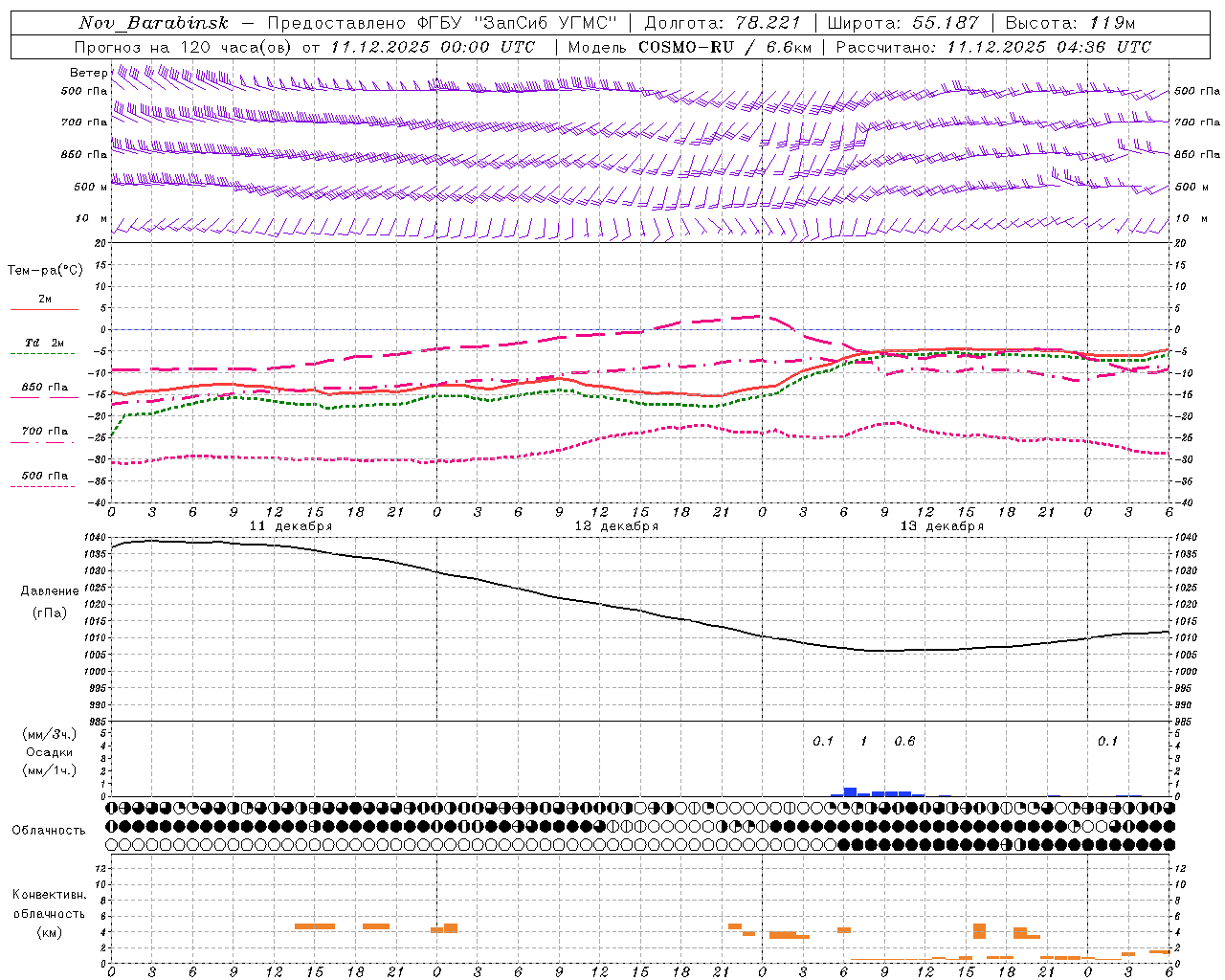Click the 0.6 three-hour precipitation value
This screenshot has height=980, width=1225.
[904, 742]
